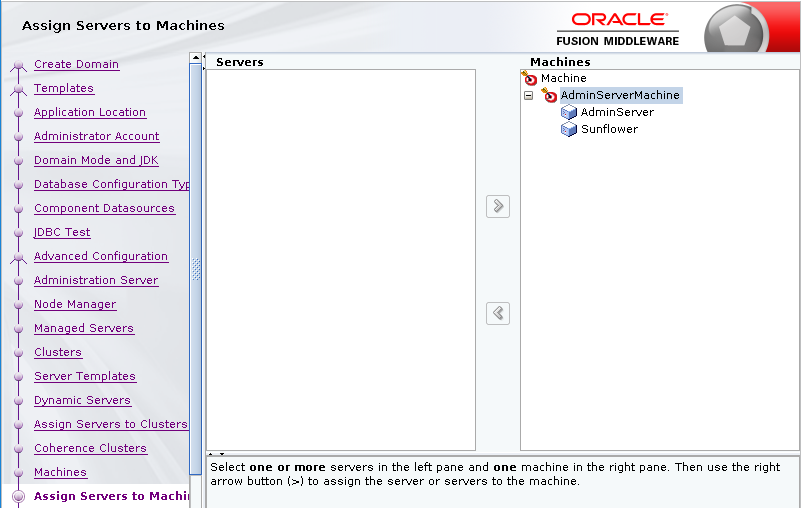Open the Create Domain step
The width and height of the screenshot is (801, 508).
pyautogui.click(x=76, y=64)
